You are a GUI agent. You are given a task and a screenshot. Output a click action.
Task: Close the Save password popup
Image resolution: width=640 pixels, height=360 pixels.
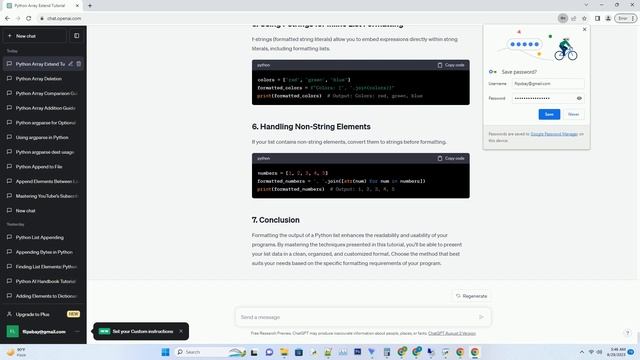tap(584, 29)
